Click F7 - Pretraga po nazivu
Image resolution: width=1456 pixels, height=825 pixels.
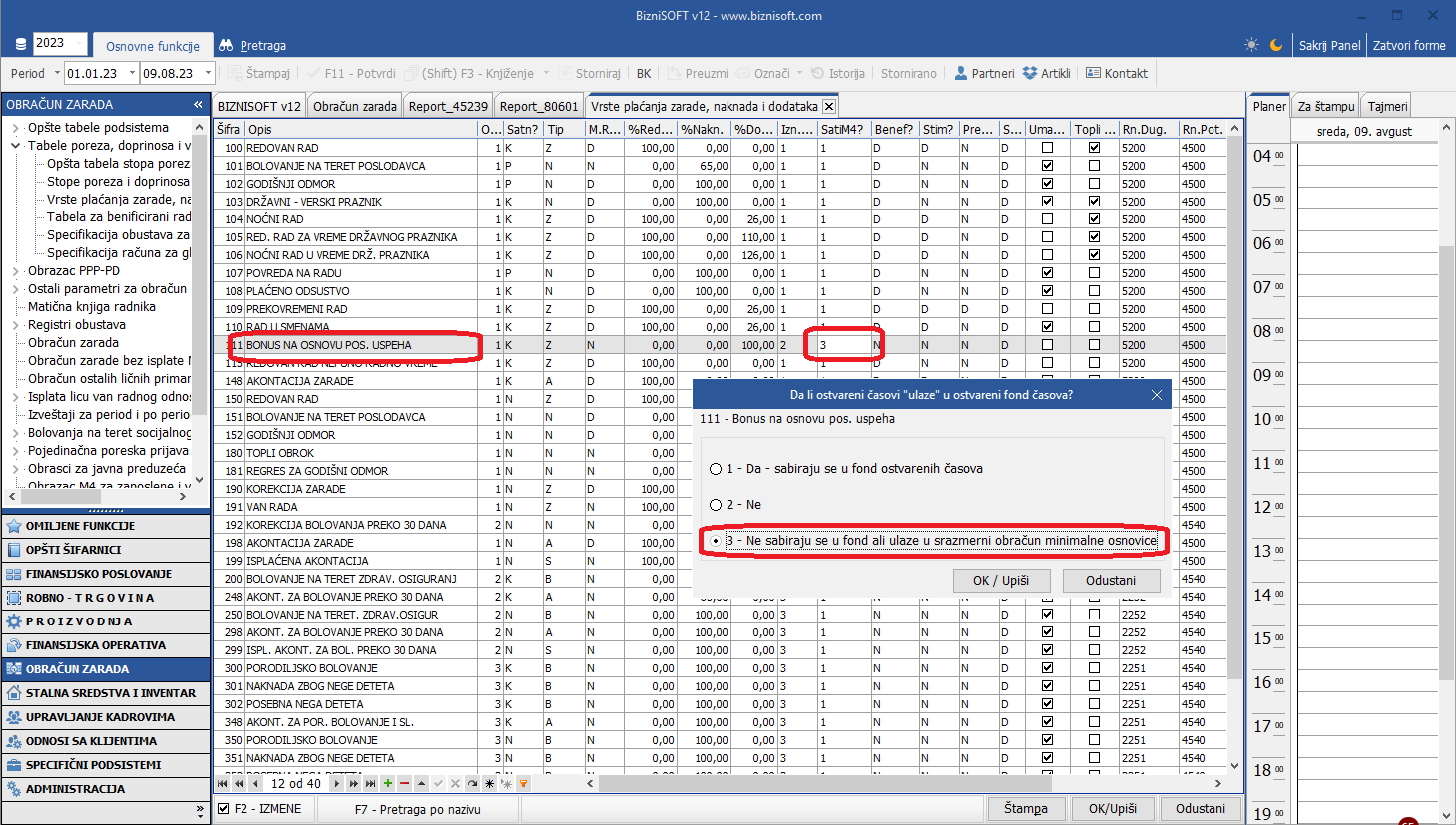coord(418,809)
